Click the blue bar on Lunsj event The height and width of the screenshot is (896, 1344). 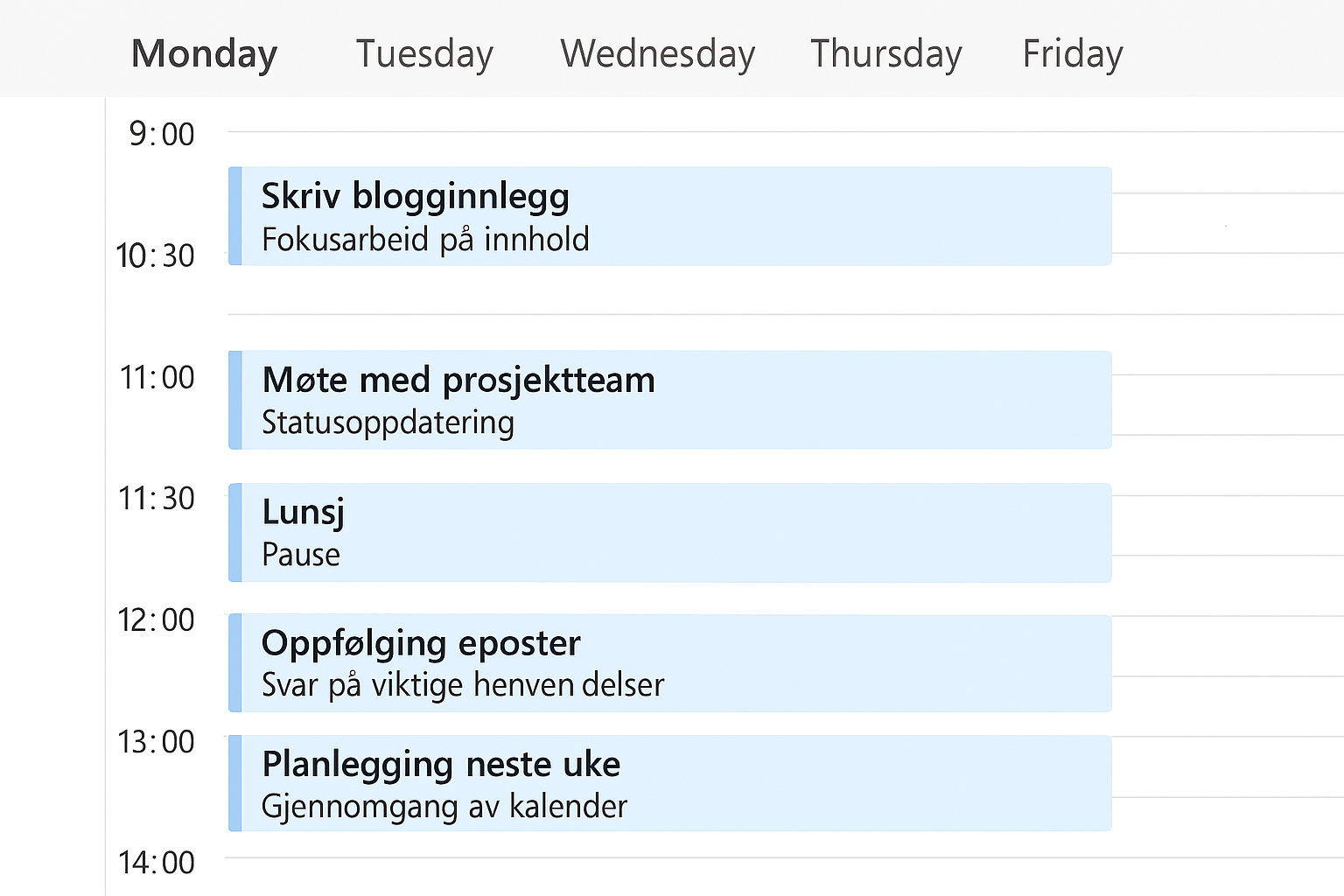coord(234,532)
